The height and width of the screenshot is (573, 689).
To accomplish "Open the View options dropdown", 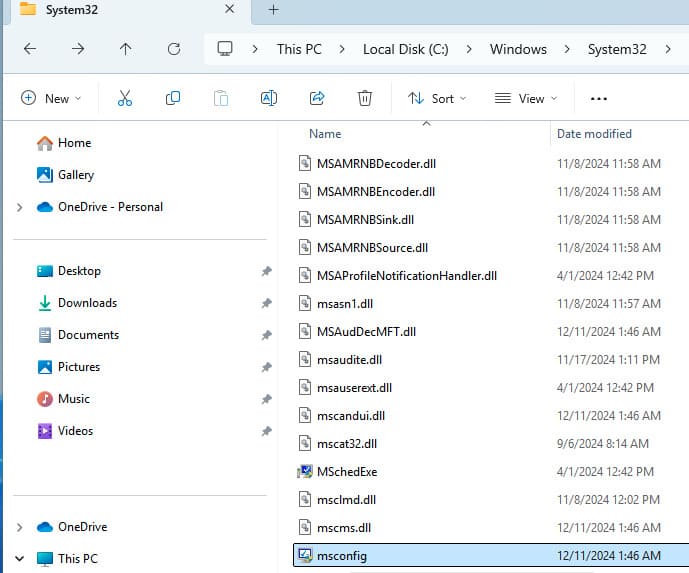I will (x=526, y=98).
